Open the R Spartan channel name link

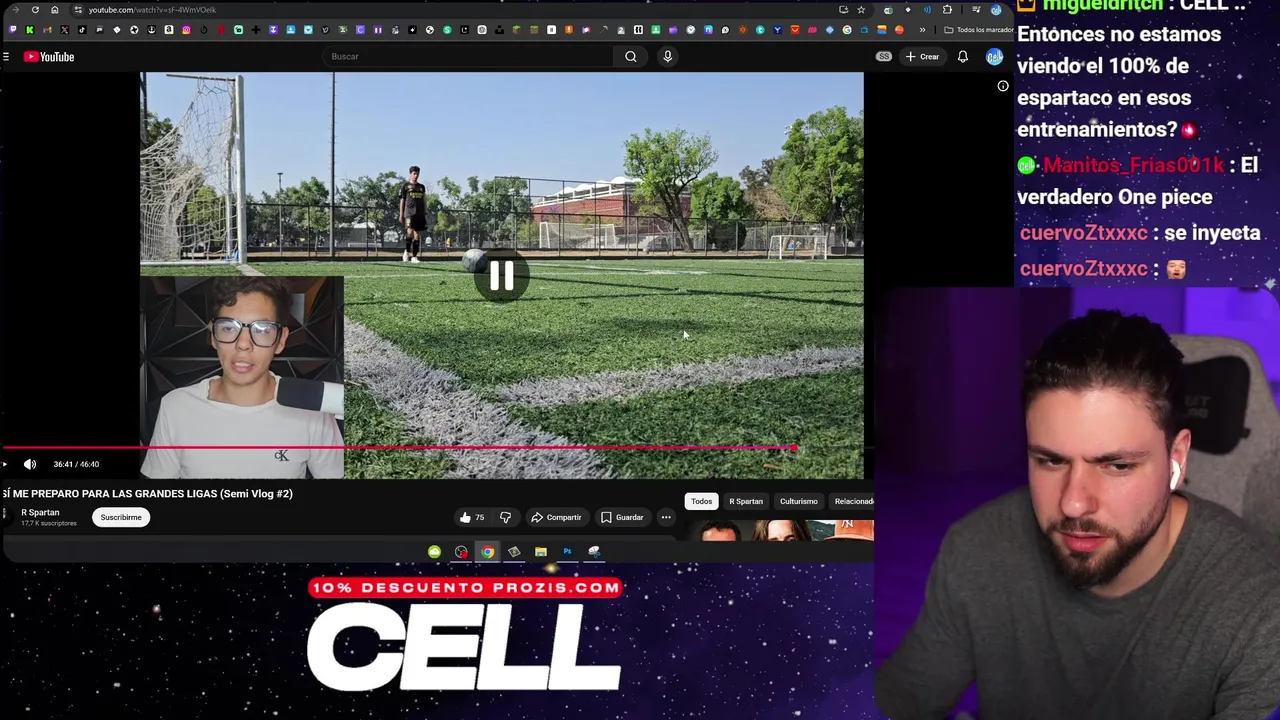[x=40, y=512]
